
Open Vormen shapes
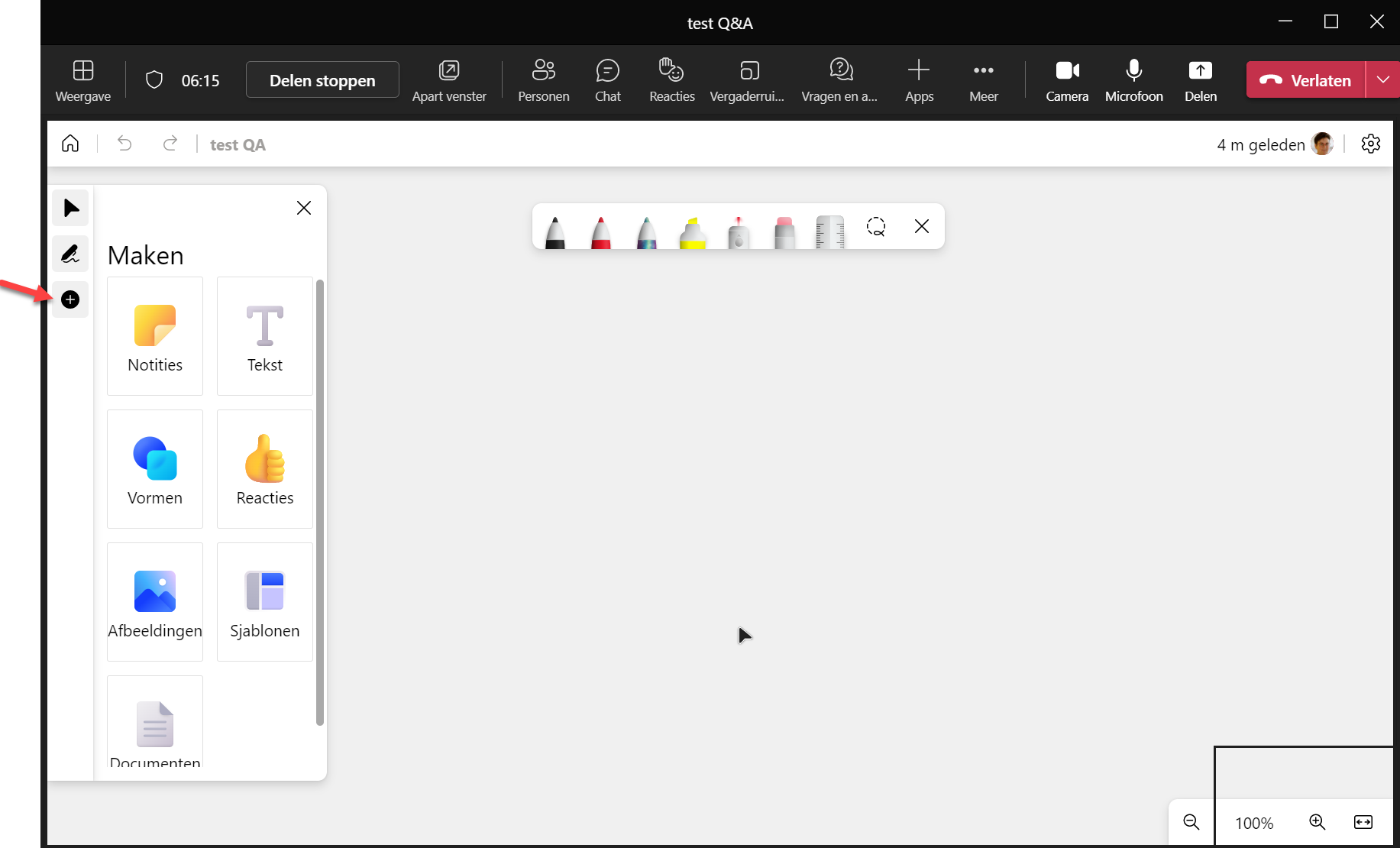155,469
